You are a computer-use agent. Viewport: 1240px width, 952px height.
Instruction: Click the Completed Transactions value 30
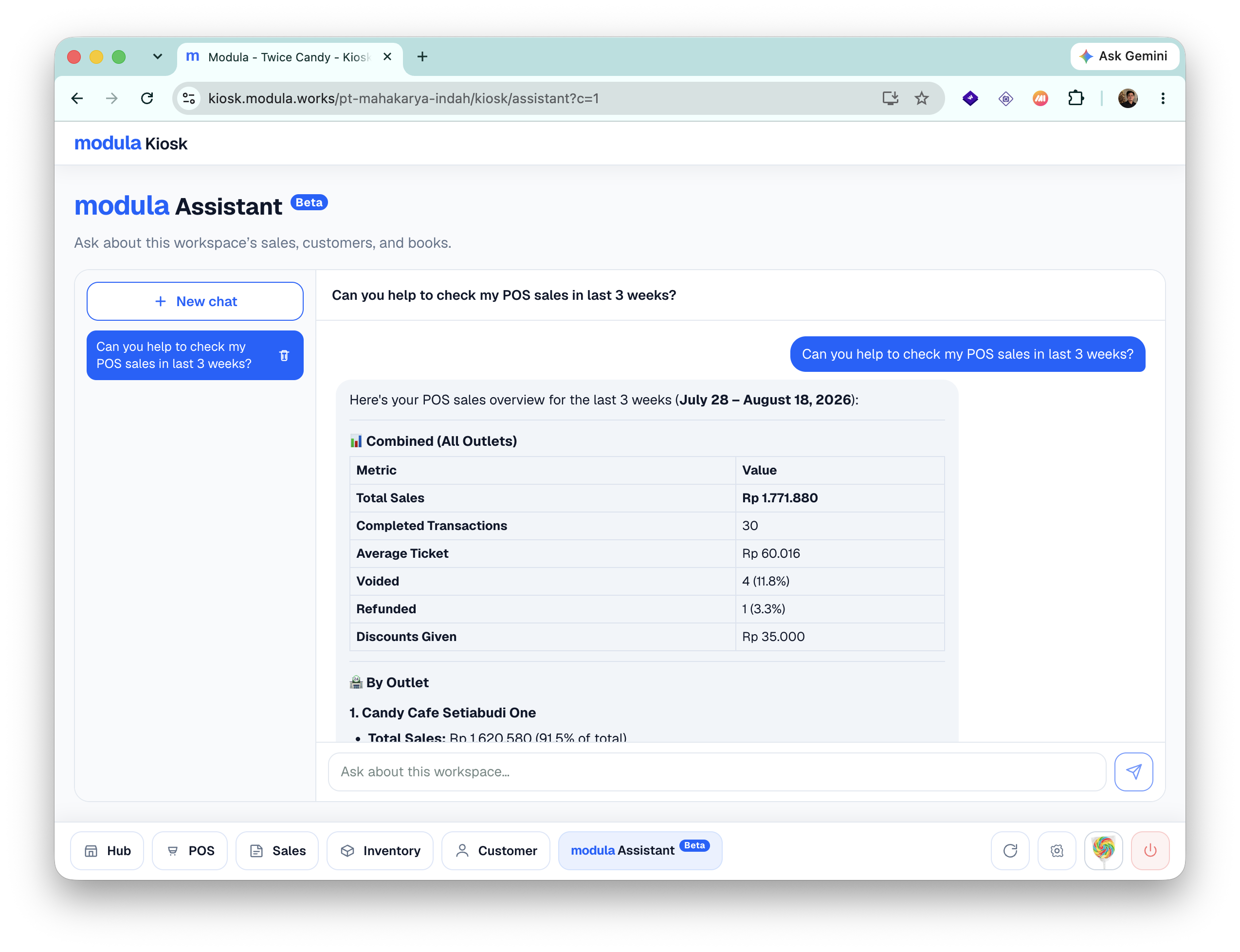(750, 526)
